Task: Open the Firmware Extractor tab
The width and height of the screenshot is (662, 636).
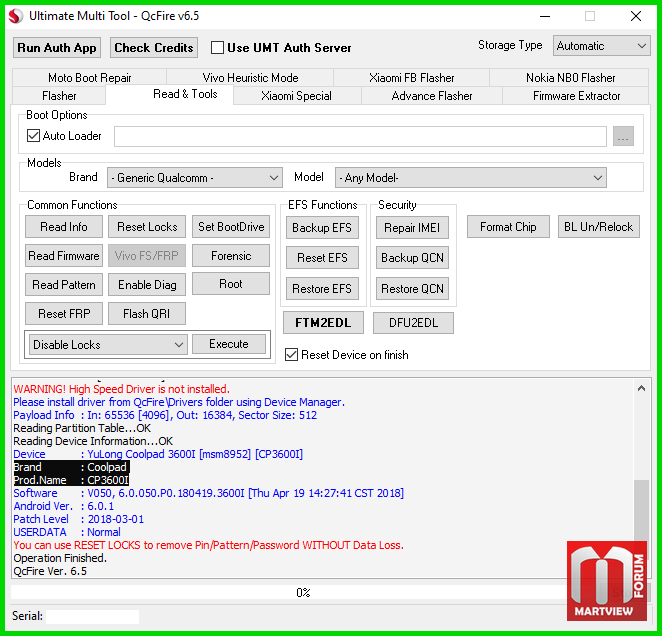Action: (x=576, y=96)
